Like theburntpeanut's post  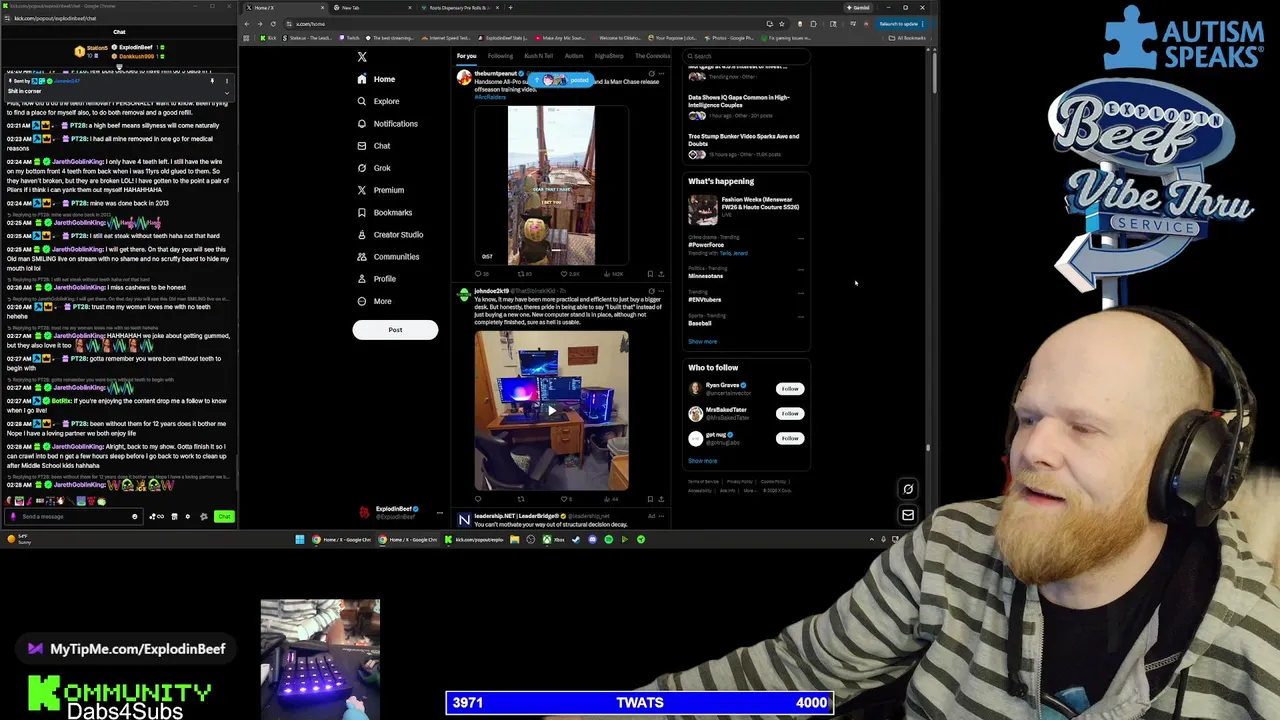pyautogui.click(x=564, y=274)
